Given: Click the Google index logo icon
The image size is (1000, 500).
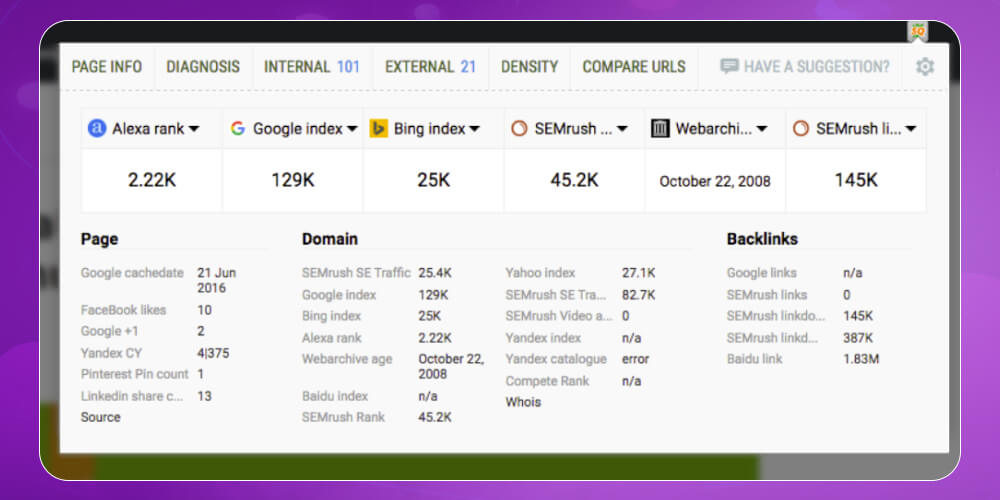Looking at the screenshot, I should click(238, 129).
